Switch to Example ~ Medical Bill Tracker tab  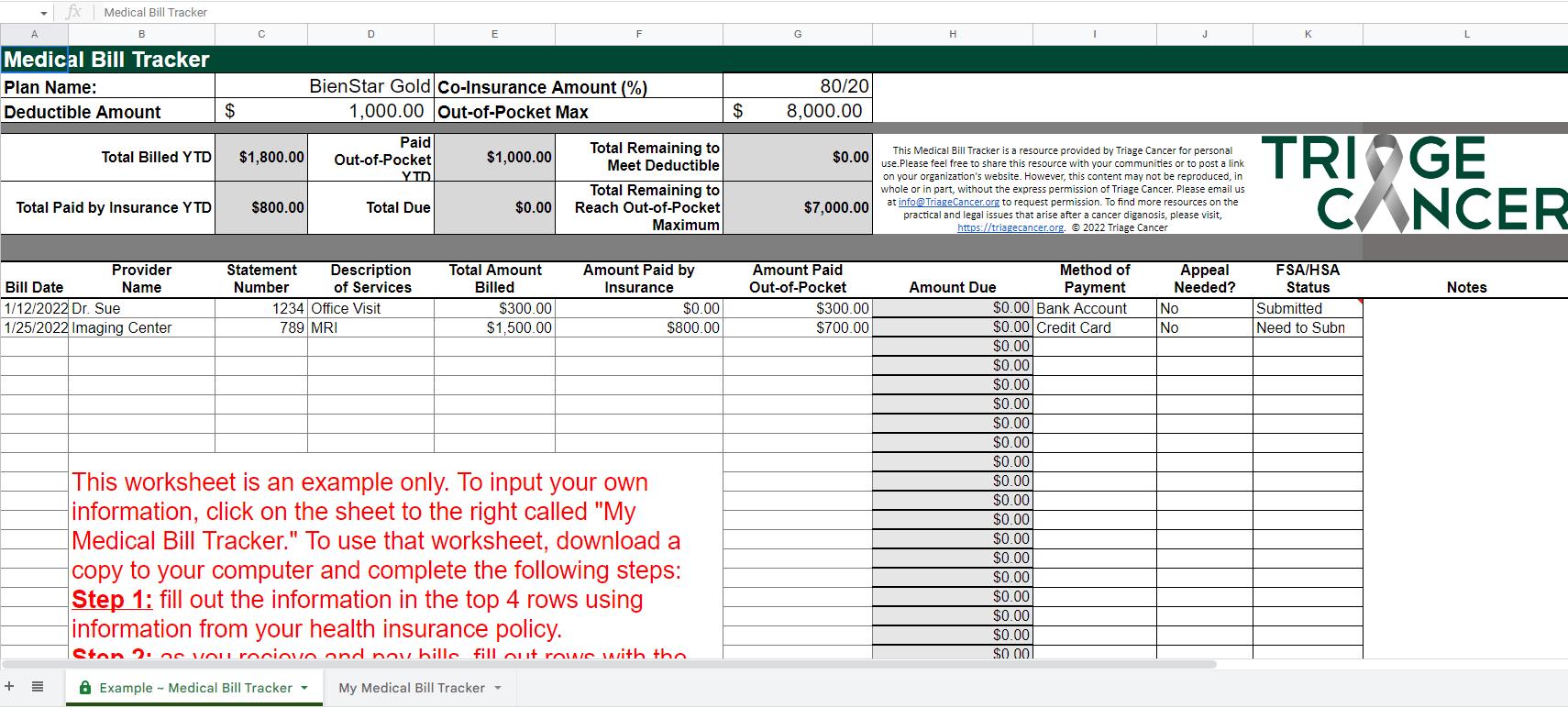coord(195,688)
